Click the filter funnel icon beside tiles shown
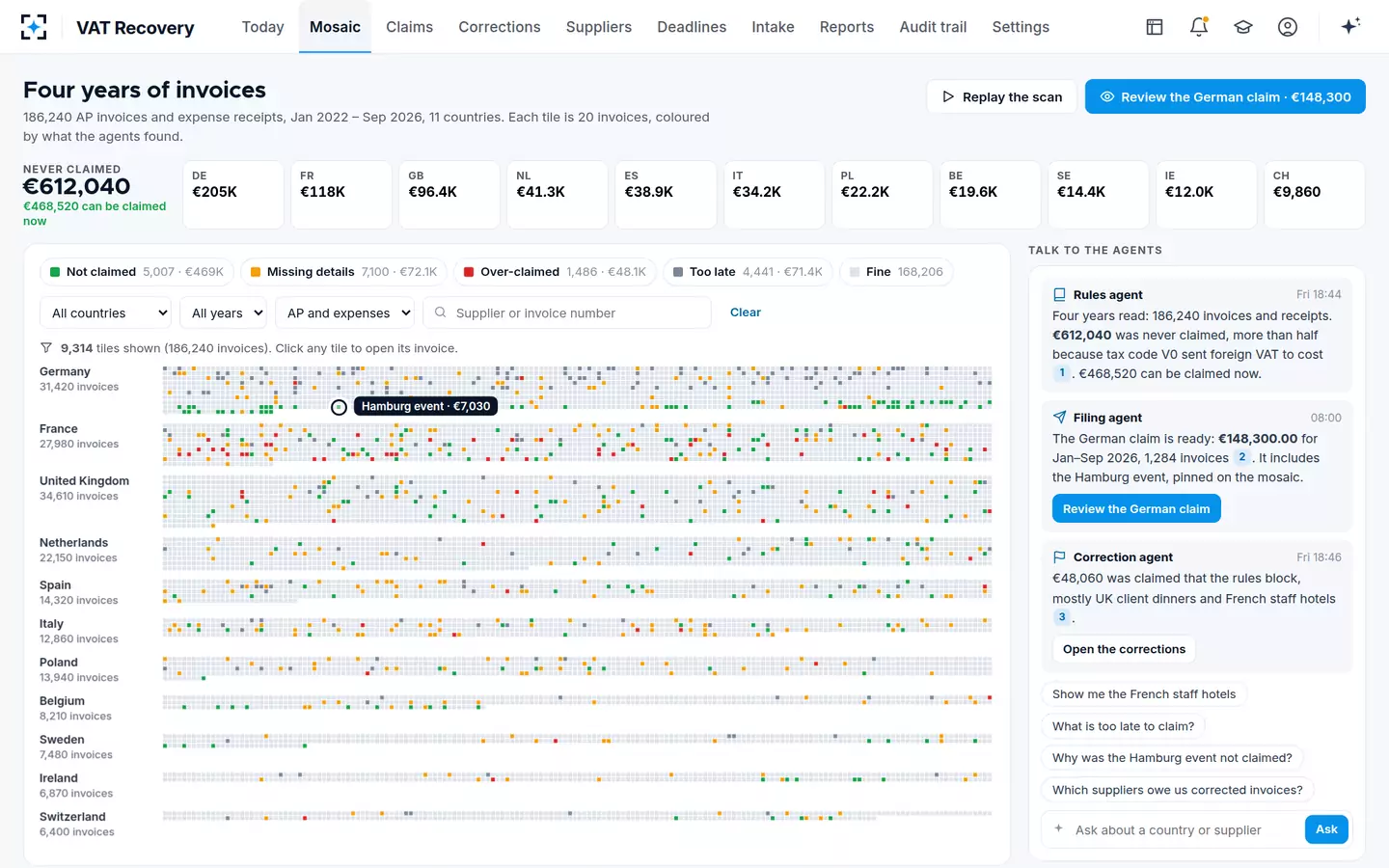 pos(46,348)
